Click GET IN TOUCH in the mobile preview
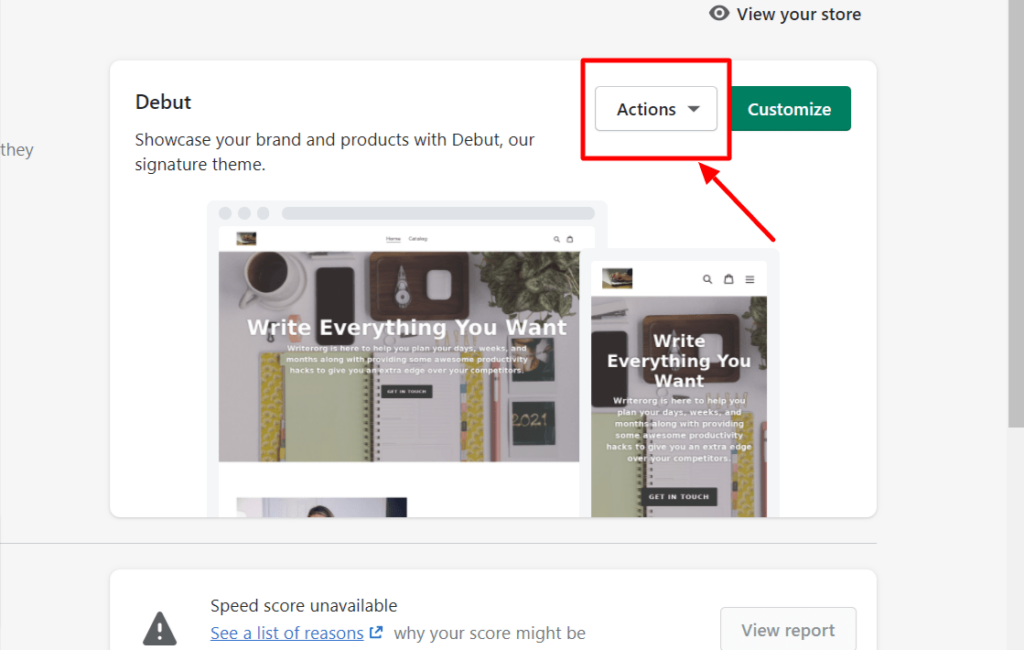Viewport: 1024px width, 650px height. 679,495
